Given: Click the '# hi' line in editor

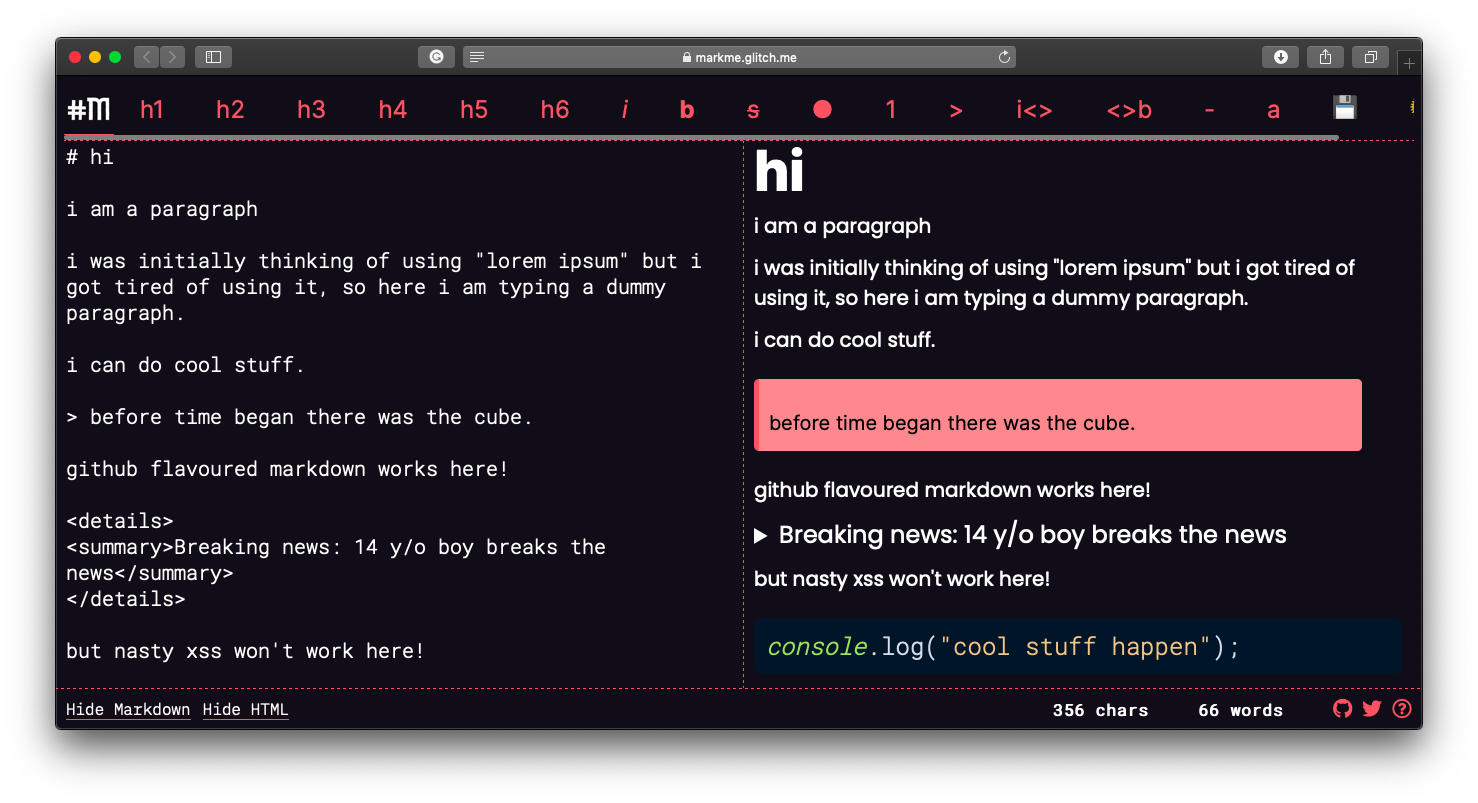Looking at the screenshot, I should click(x=90, y=157).
